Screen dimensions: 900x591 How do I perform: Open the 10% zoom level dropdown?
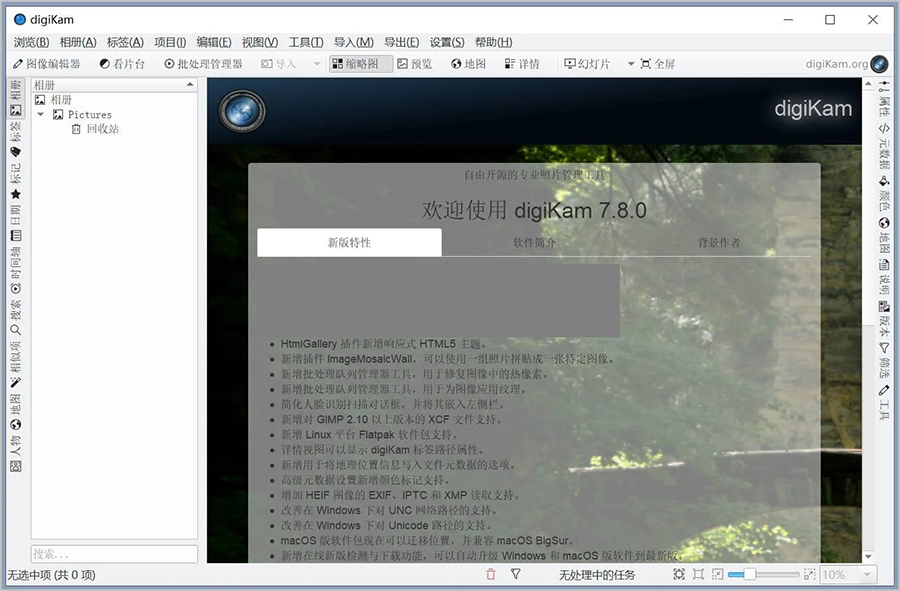tap(848, 575)
